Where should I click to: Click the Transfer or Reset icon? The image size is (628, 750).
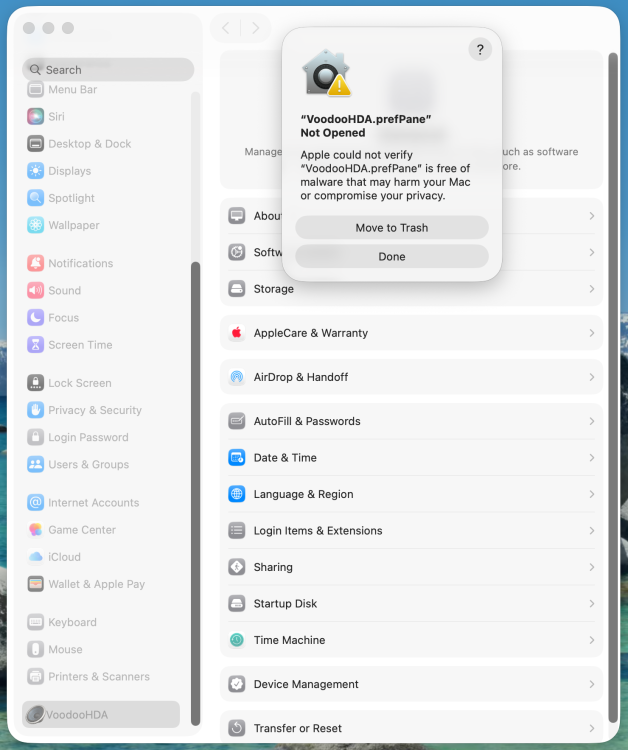[x=236, y=728]
